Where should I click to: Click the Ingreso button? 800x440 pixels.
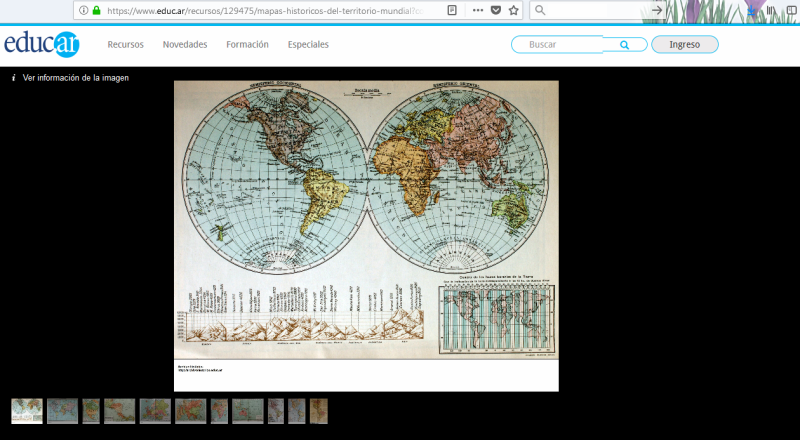(685, 44)
